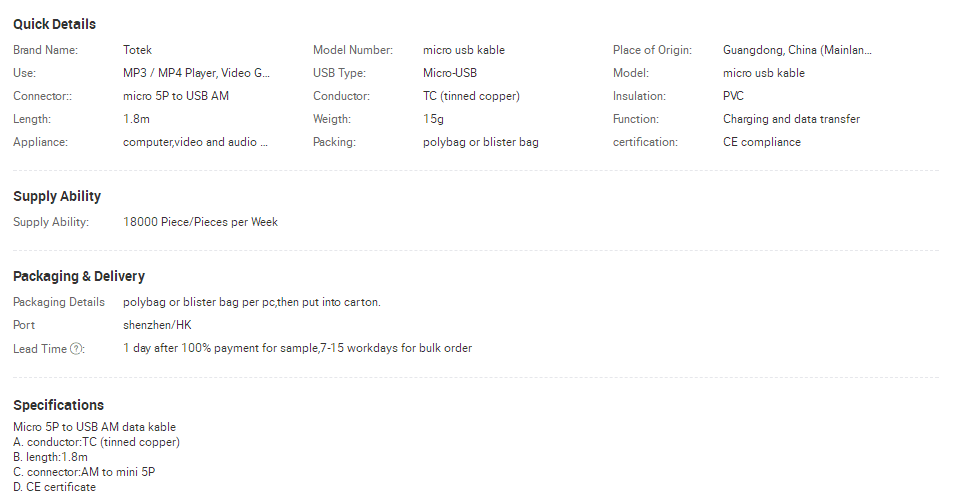The width and height of the screenshot is (955, 503).
Task: Click the Totek brand name value
Action: (137, 50)
